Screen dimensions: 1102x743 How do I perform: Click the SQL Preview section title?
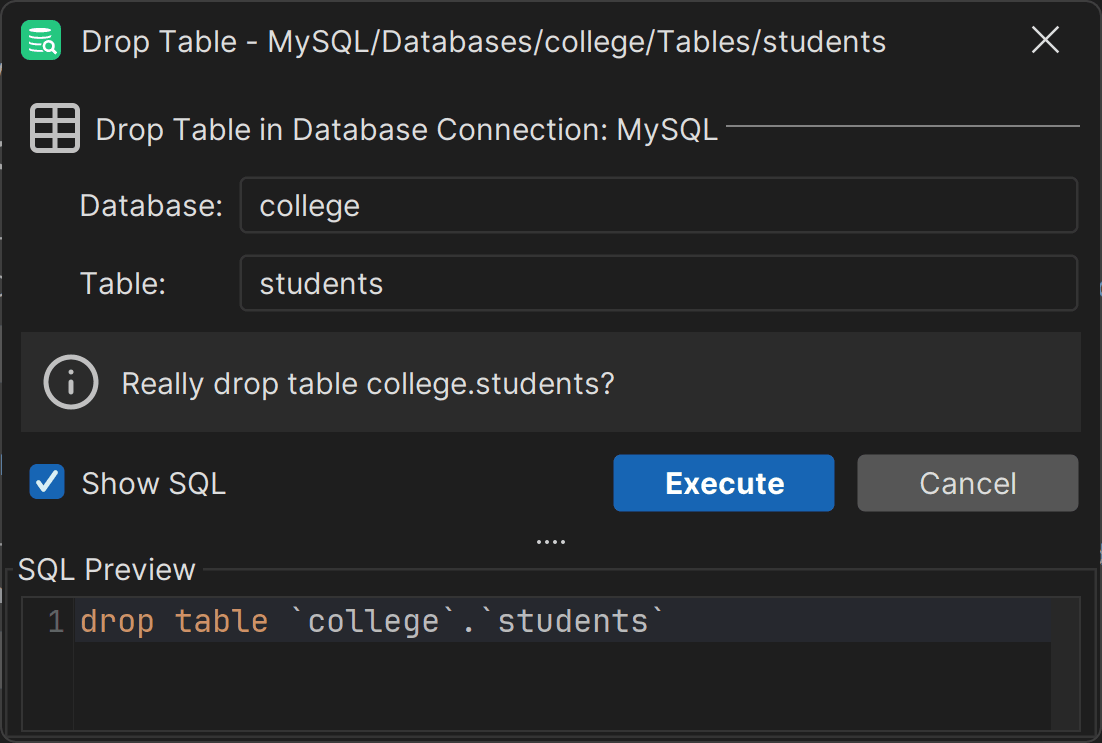pos(106,569)
